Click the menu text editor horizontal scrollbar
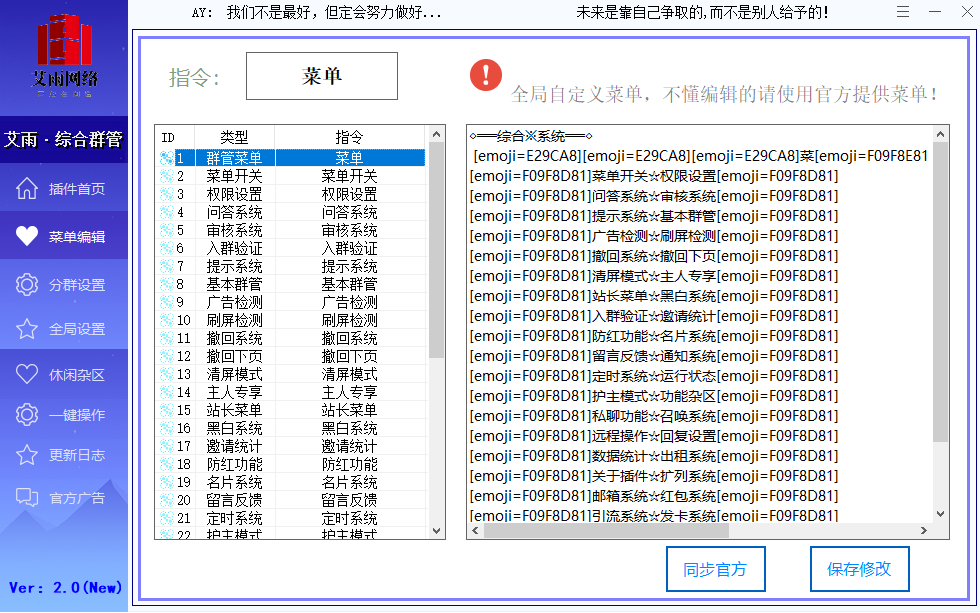The height and width of the screenshot is (613, 980). pos(700,531)
